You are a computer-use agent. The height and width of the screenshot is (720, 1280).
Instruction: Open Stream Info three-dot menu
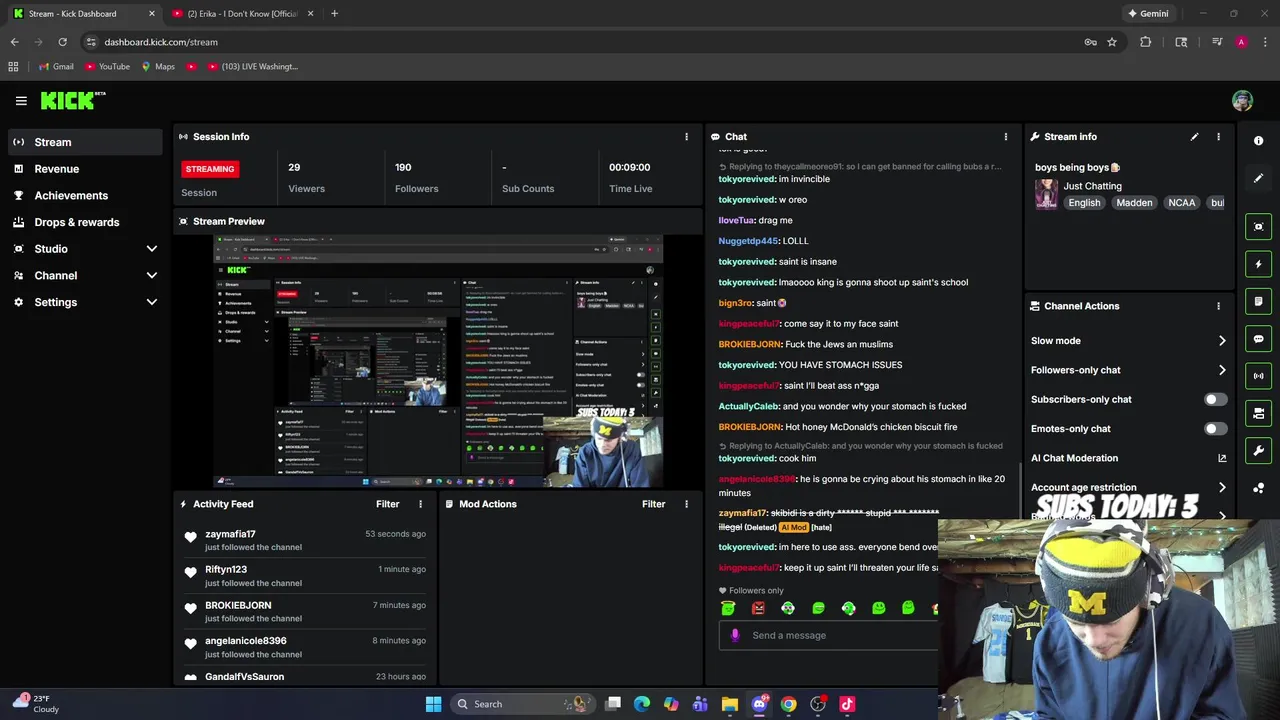pyautogui.click(x=1218, y=137)
